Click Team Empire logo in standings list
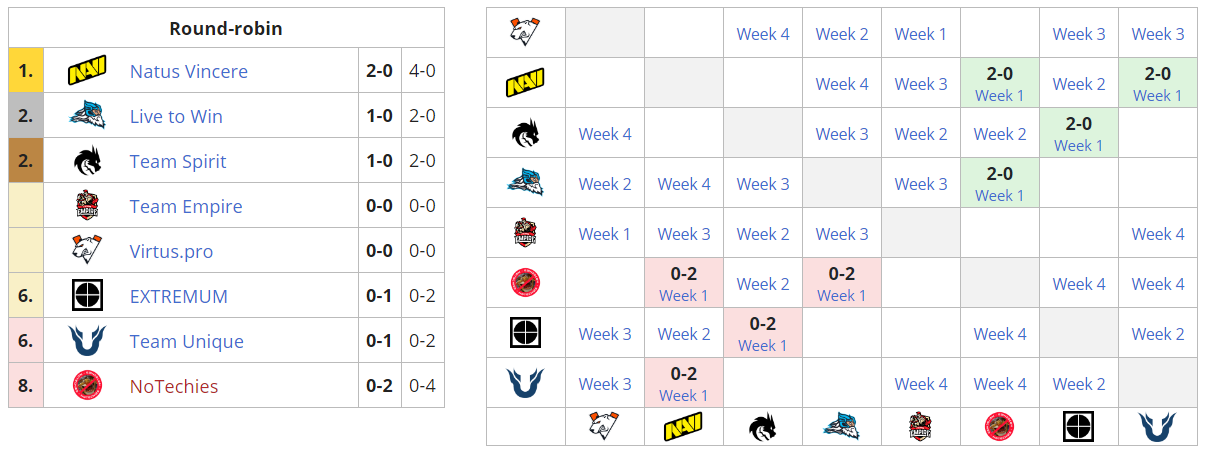 point(87,207)
